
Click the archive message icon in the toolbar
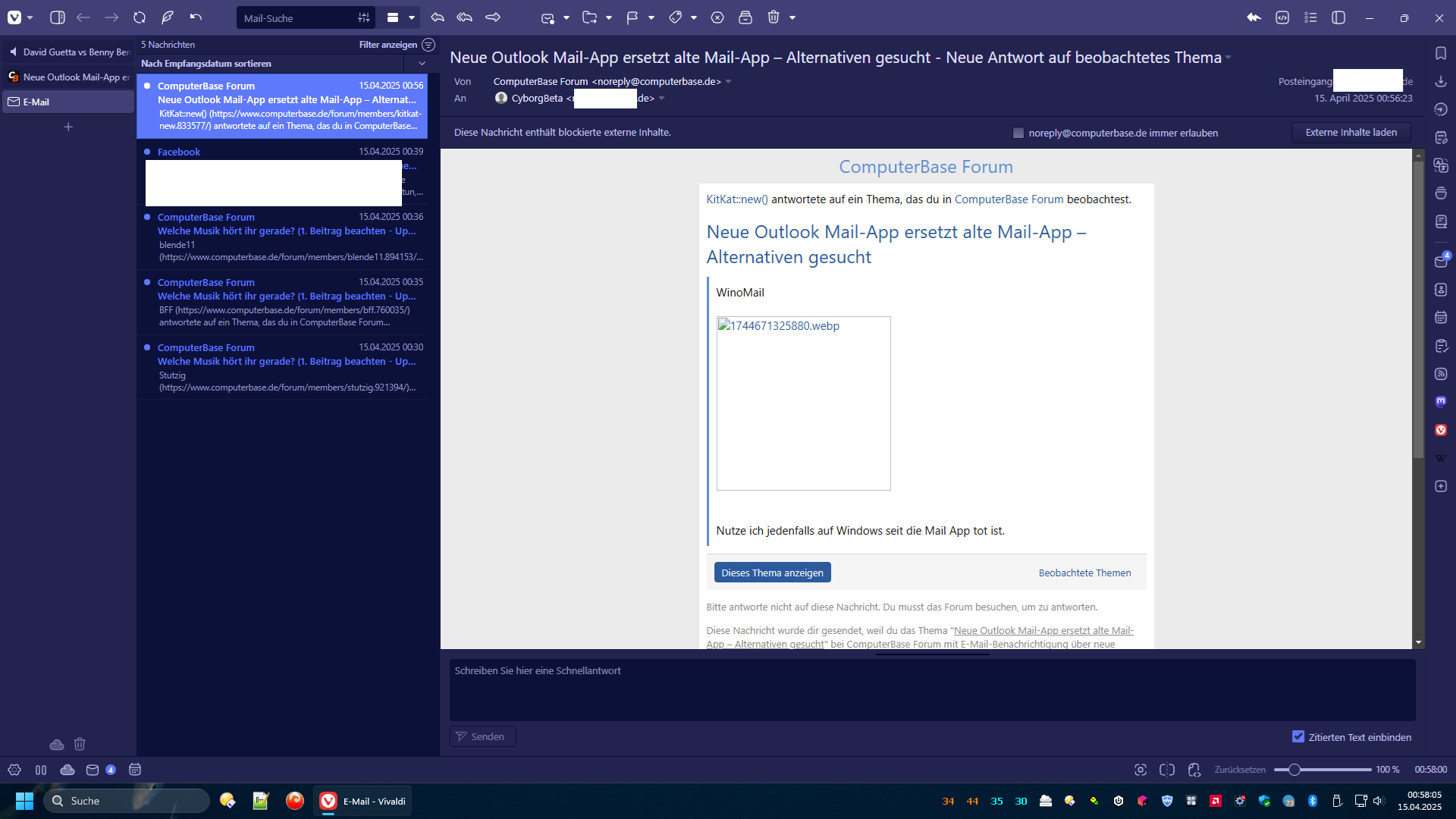[x=745, y=17]
